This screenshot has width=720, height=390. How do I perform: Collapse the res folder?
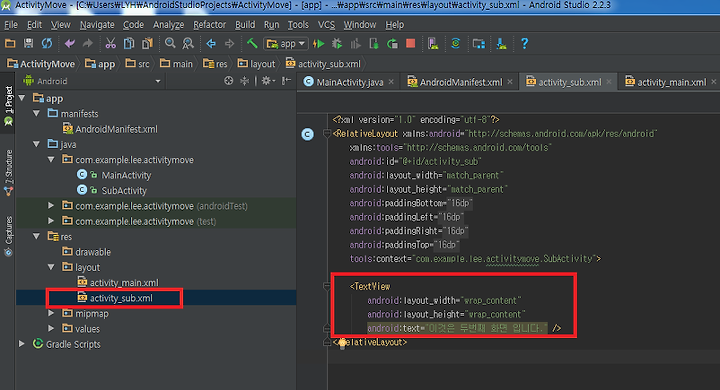(x=36, y=237)
